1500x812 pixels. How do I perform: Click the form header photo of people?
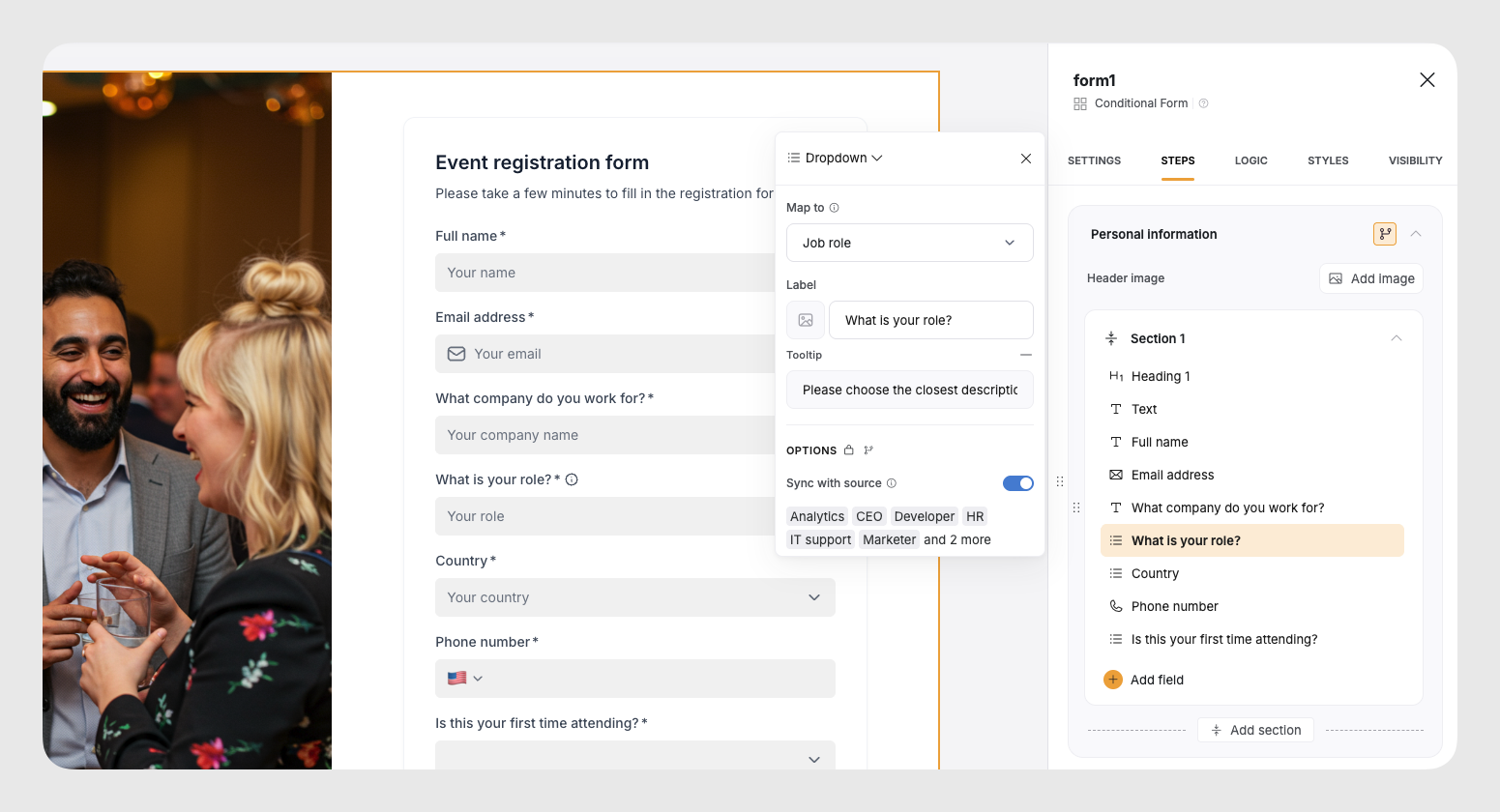pyautogui.click(x=187, y=420)
